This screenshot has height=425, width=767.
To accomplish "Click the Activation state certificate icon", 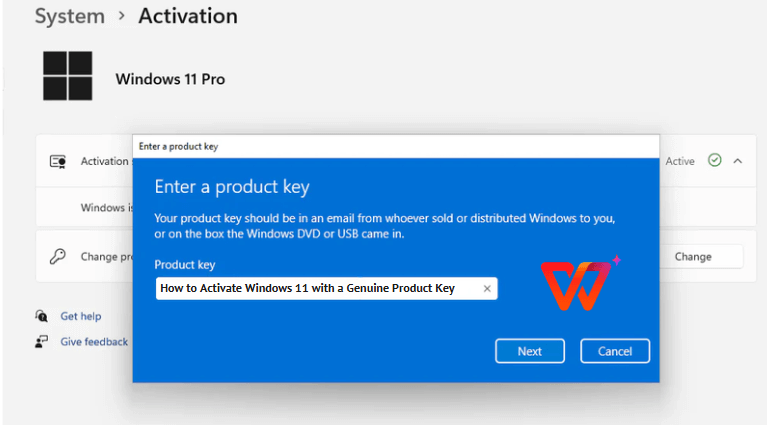I will click(58, 161).
